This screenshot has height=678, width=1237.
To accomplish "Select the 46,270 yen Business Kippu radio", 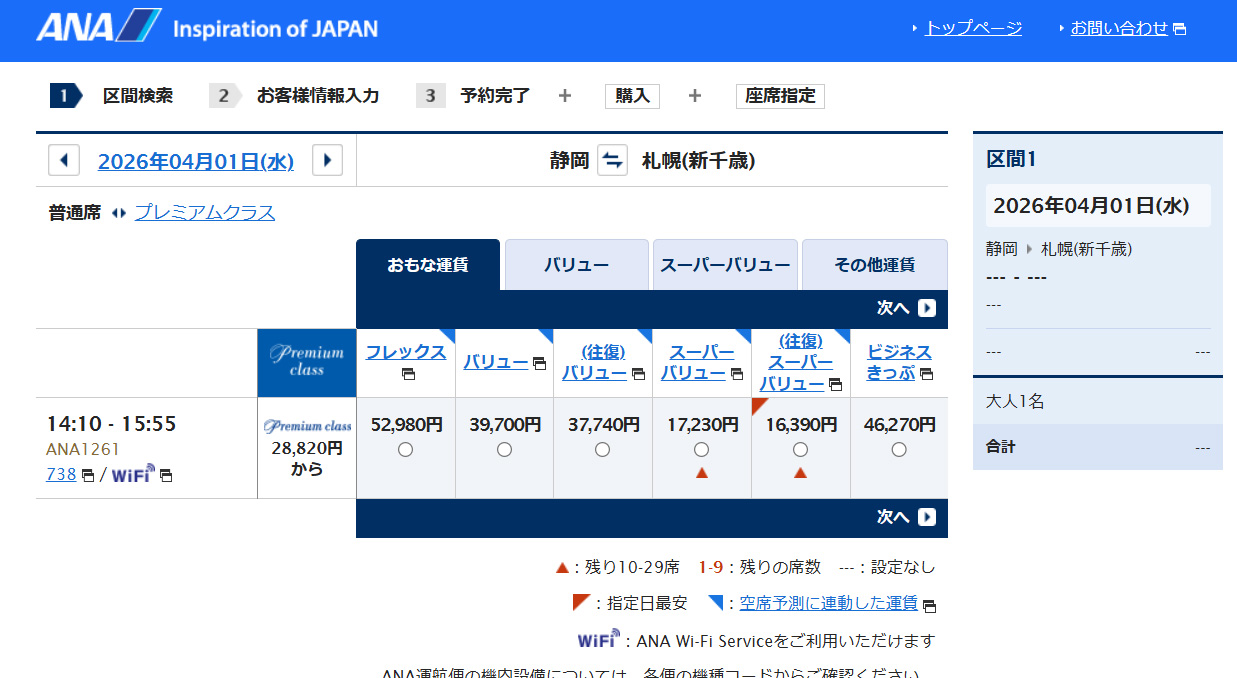I will pos(899,450).
